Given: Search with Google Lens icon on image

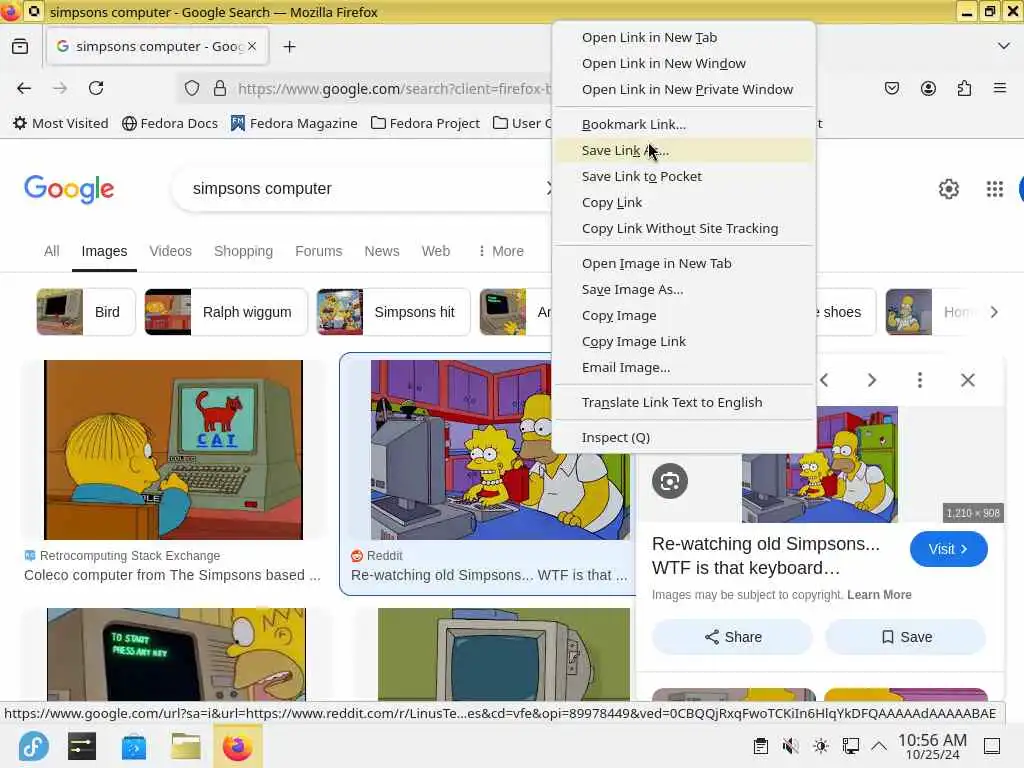Looking at the screenshot, I should point(669,481).
